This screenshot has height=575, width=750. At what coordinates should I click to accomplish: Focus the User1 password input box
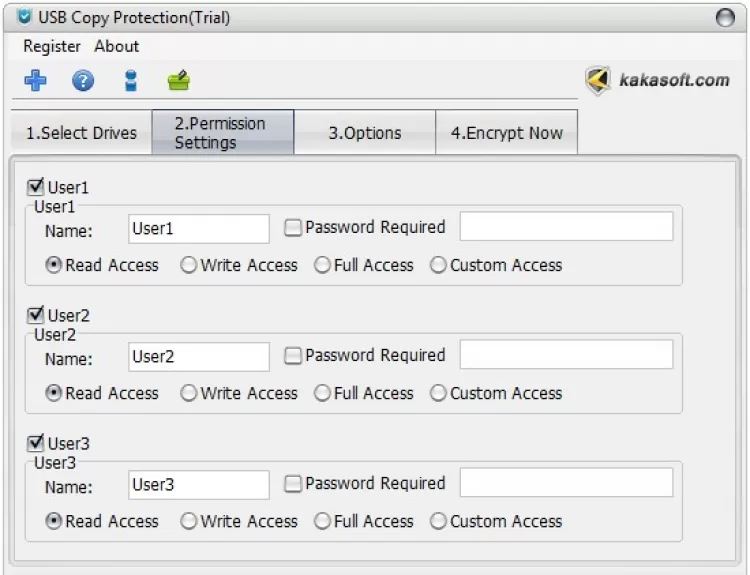[x=566, y=227]
